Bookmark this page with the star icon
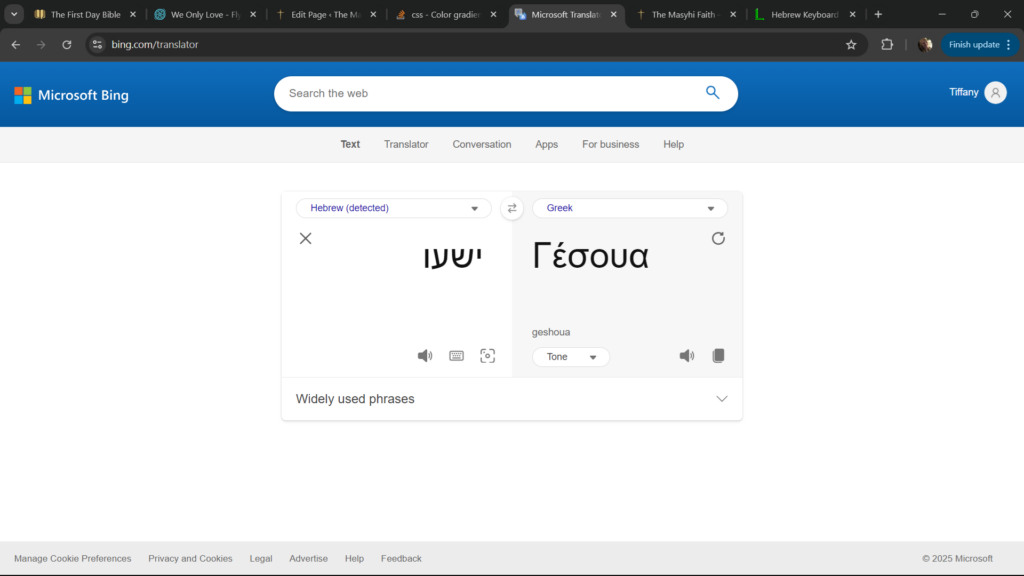The image size is (1024, 576). coord(851,45)
